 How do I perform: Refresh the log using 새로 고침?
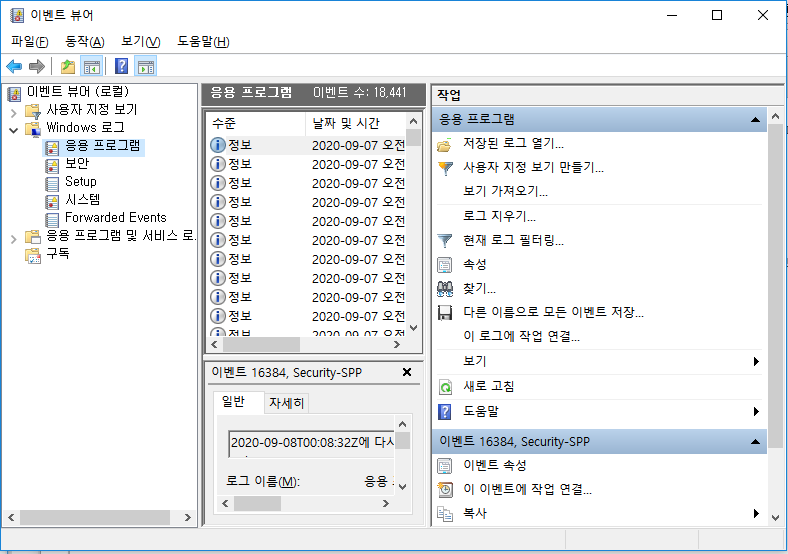pos(446,386)
